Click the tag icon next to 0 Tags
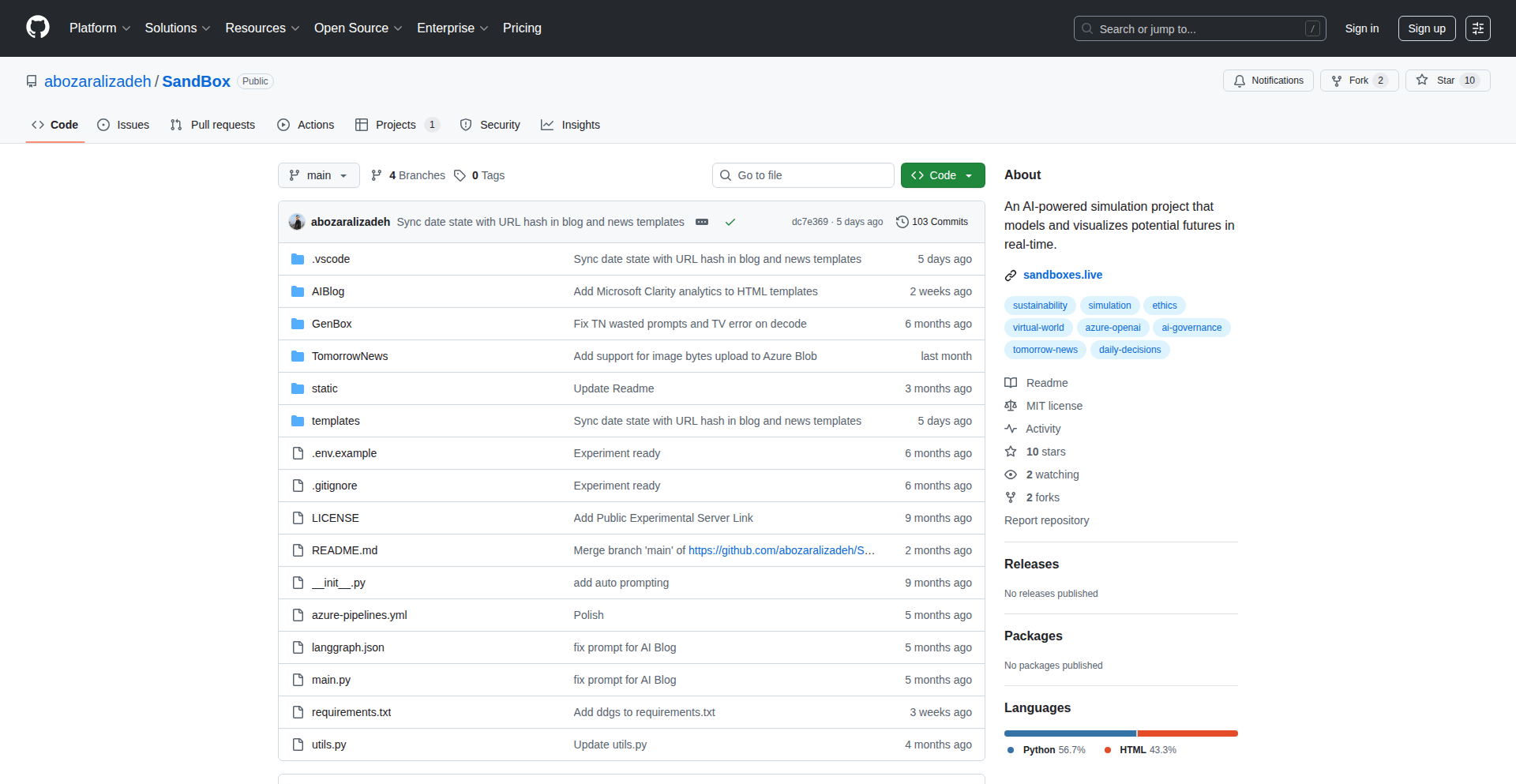 tap(460, 175)
